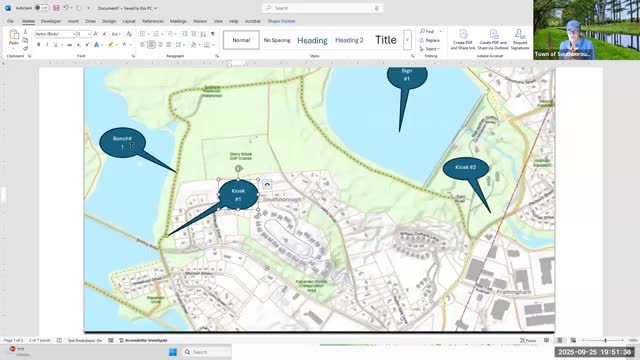This screenshot has width=640, height=360.
Task: Switch to the Shape Format tab
Action: click(281, 21)
